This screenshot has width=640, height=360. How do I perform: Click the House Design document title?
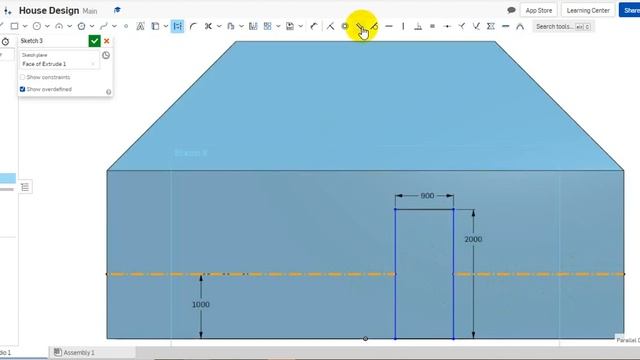[x=49, y=11]
